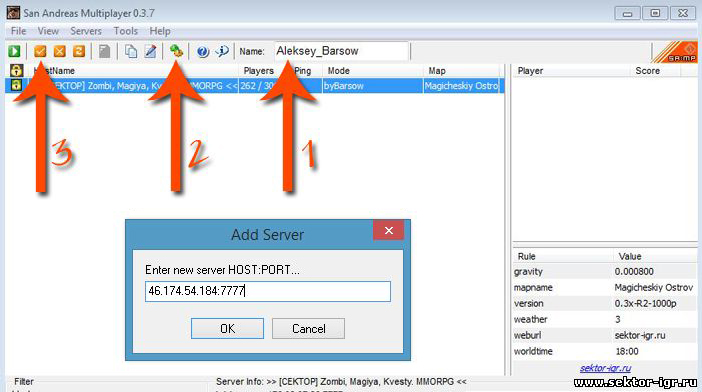The height and width of the screenshot is (392, 702).
Task: Click the padlock icon on the CEKTOP server row
Action: pyautogui.click(x=16, y=85)
